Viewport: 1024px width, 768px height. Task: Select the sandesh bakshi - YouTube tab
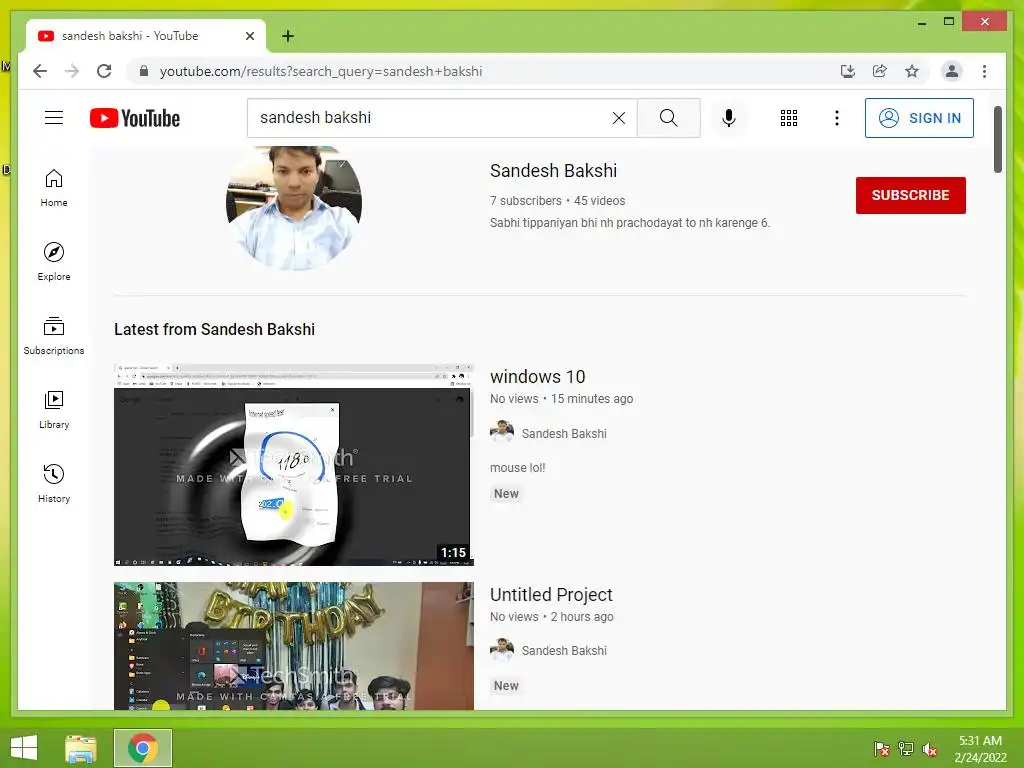tap(146, 36)
